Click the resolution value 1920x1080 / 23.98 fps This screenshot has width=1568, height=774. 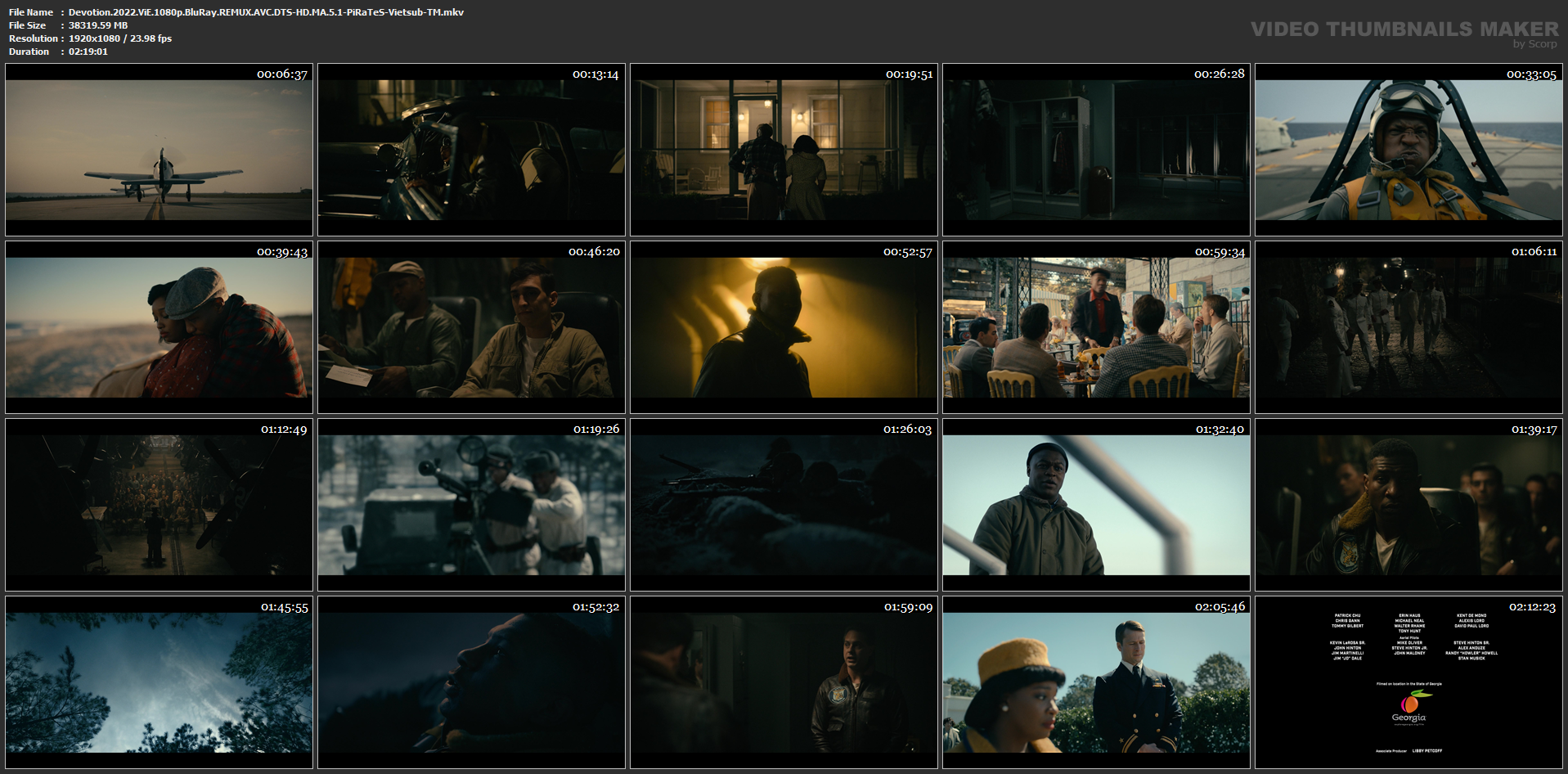[120, 38]
